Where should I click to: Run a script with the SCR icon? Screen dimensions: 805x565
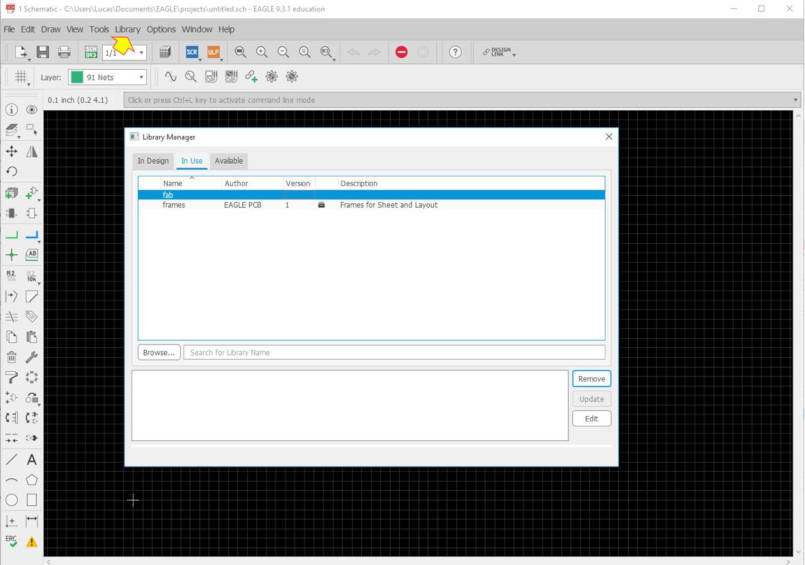click(192, 52)
